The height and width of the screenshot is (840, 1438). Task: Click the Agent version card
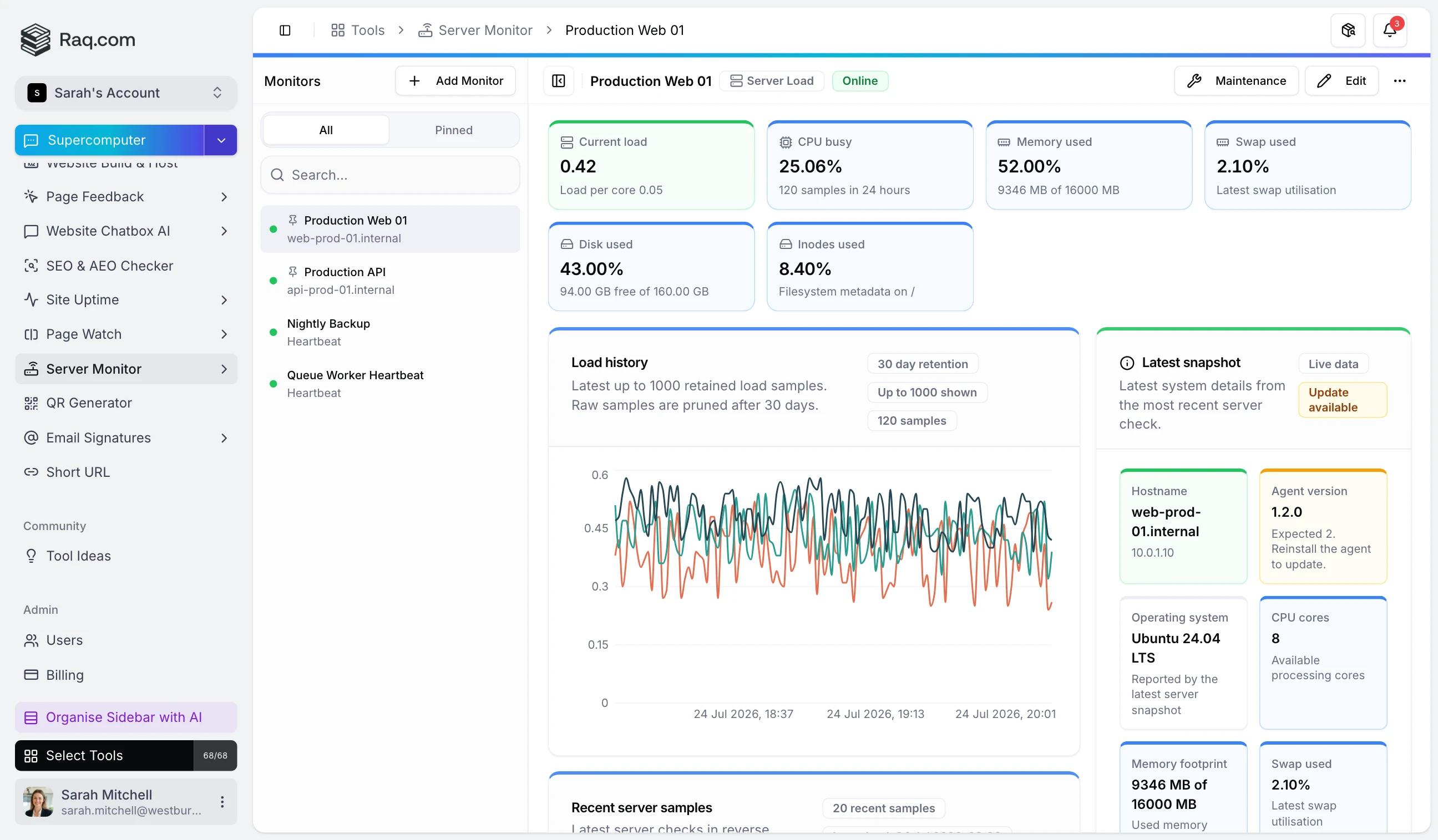(x=1323, y=526)
